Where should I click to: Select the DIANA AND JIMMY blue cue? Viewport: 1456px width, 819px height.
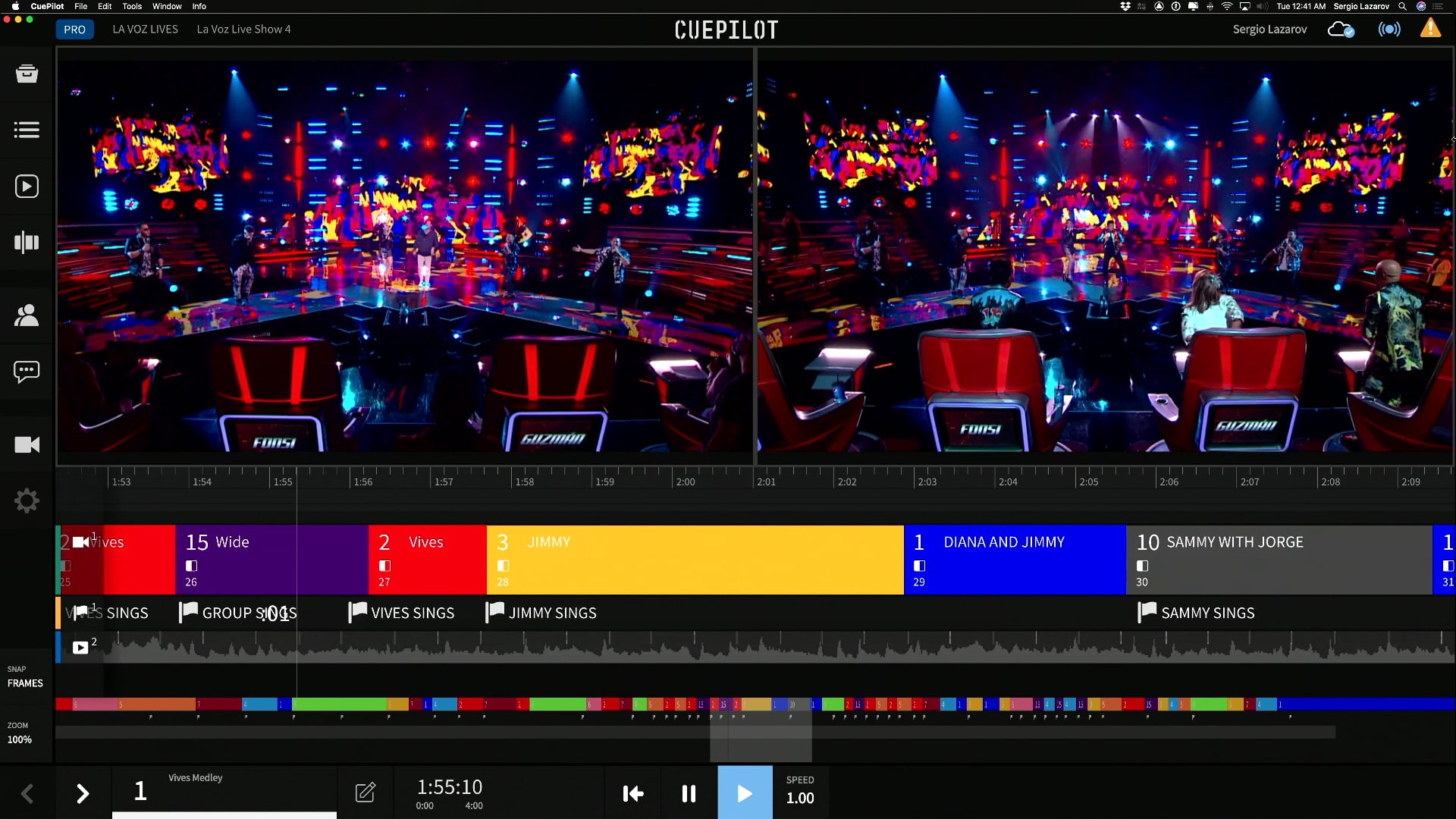coord(1015,560)
